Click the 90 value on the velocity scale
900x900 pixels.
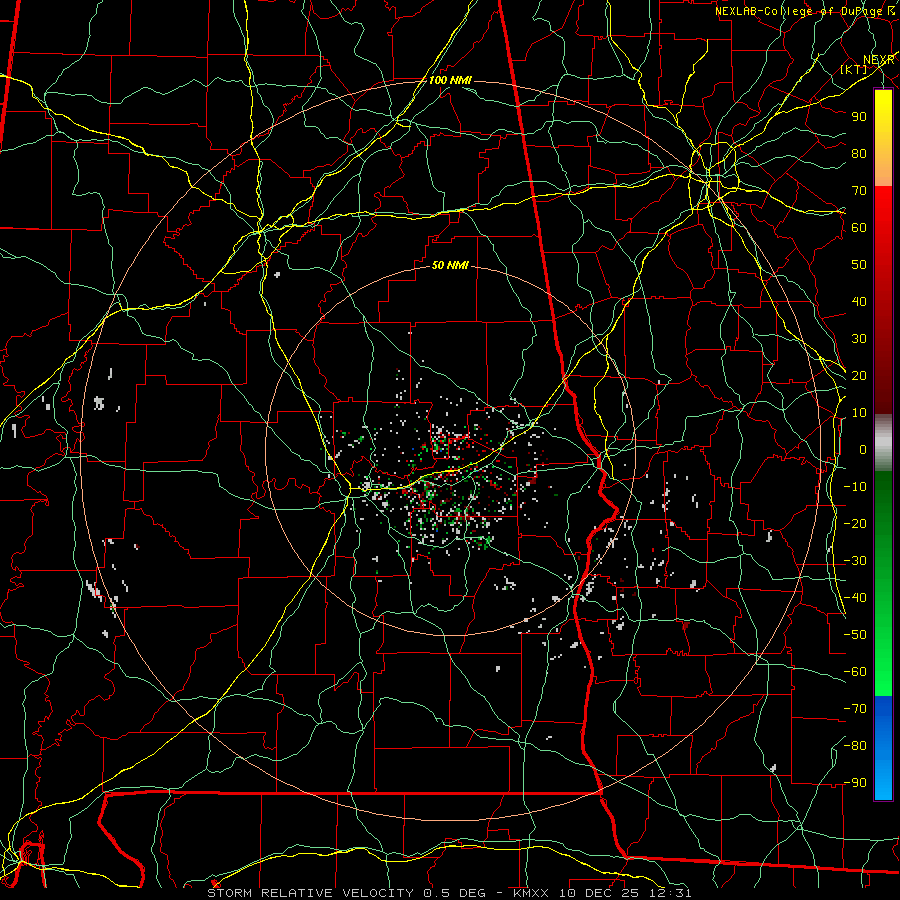pos(859,117)
